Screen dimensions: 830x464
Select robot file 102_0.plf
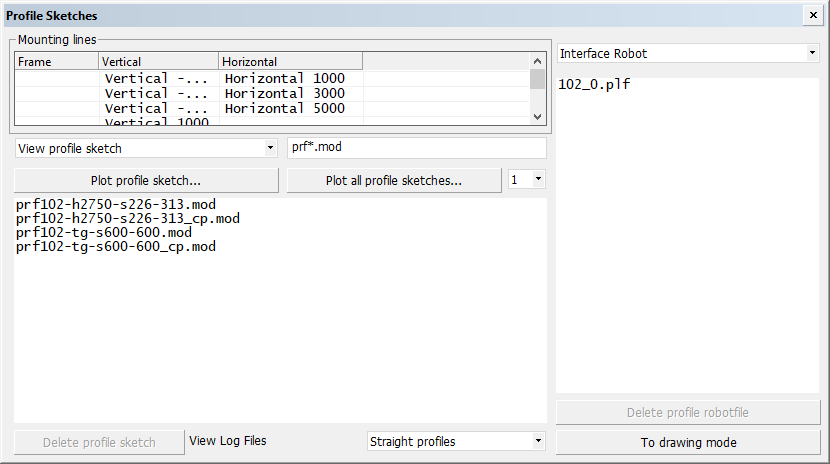click(595, 85)
